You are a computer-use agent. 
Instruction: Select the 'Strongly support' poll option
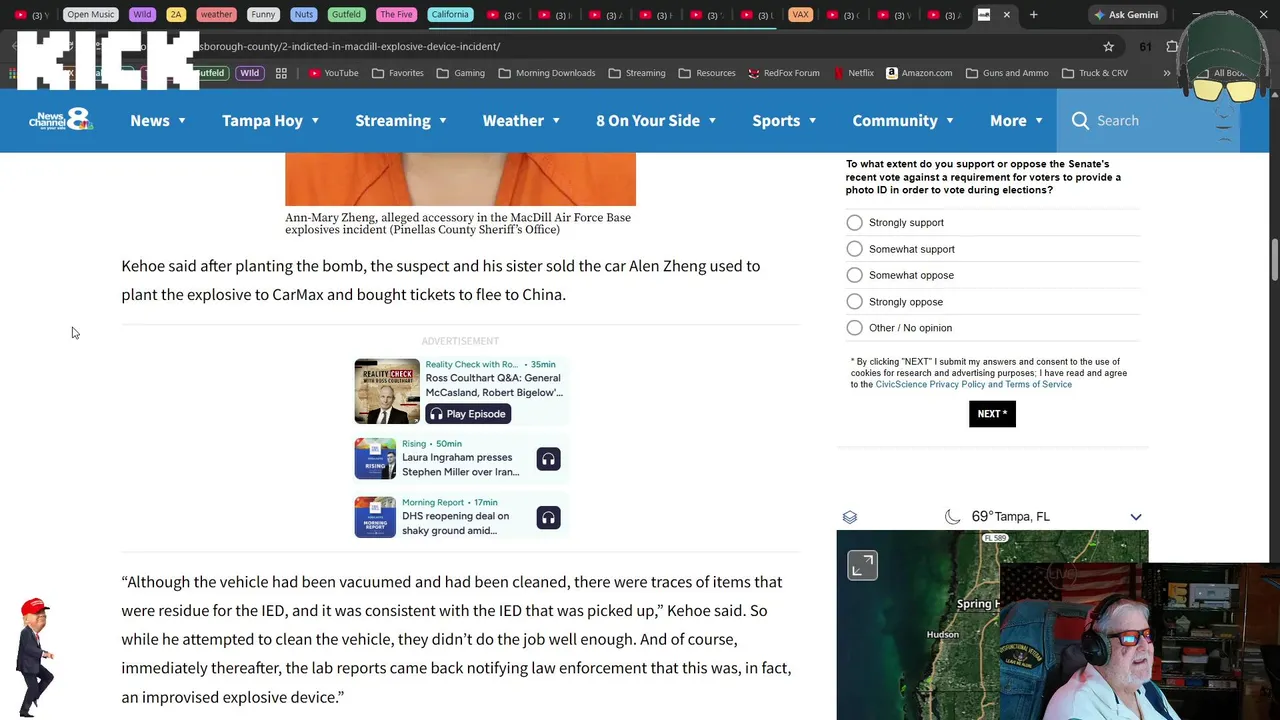pyautogui.click(x=854, y=222)
